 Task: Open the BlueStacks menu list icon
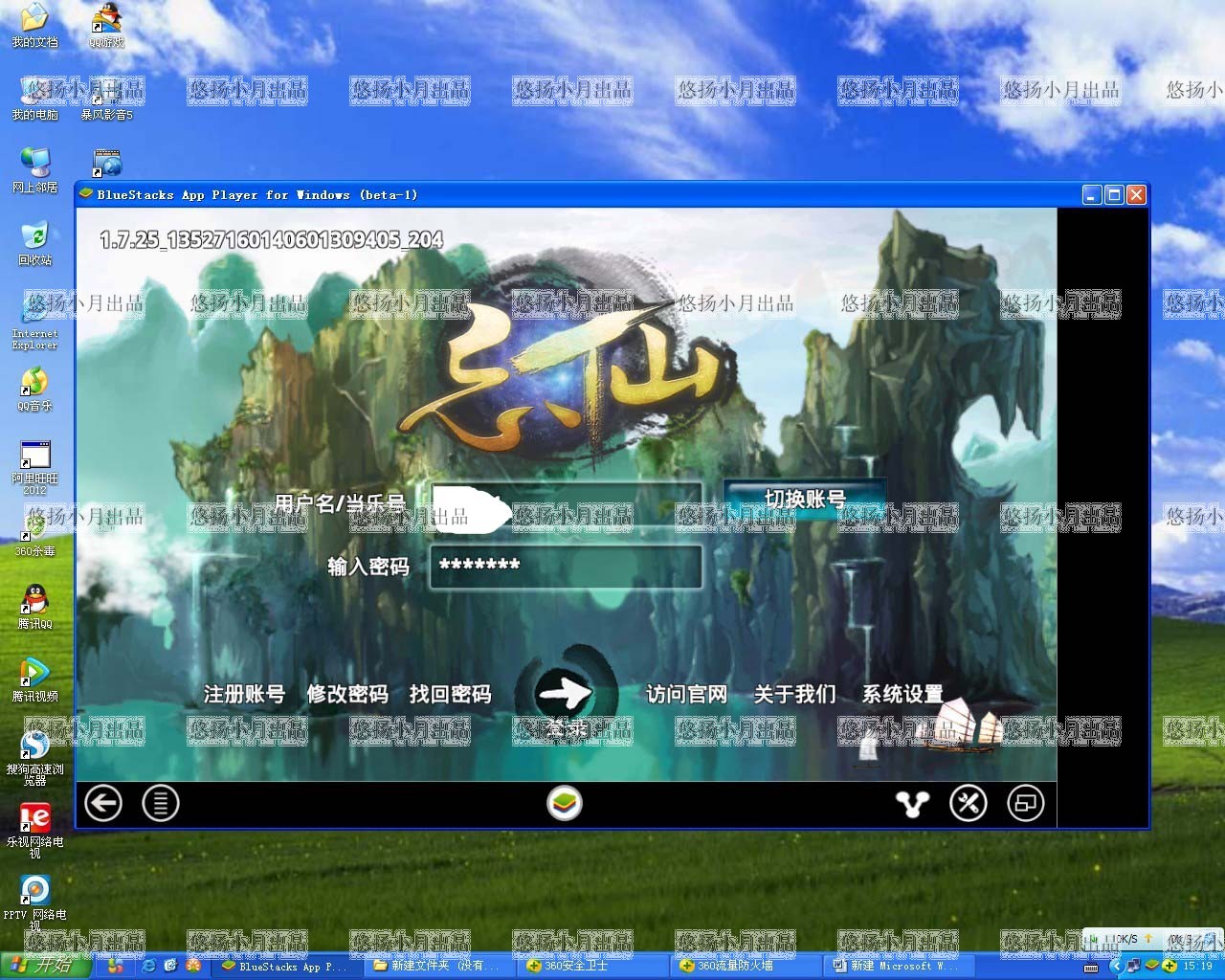[161, 803]
